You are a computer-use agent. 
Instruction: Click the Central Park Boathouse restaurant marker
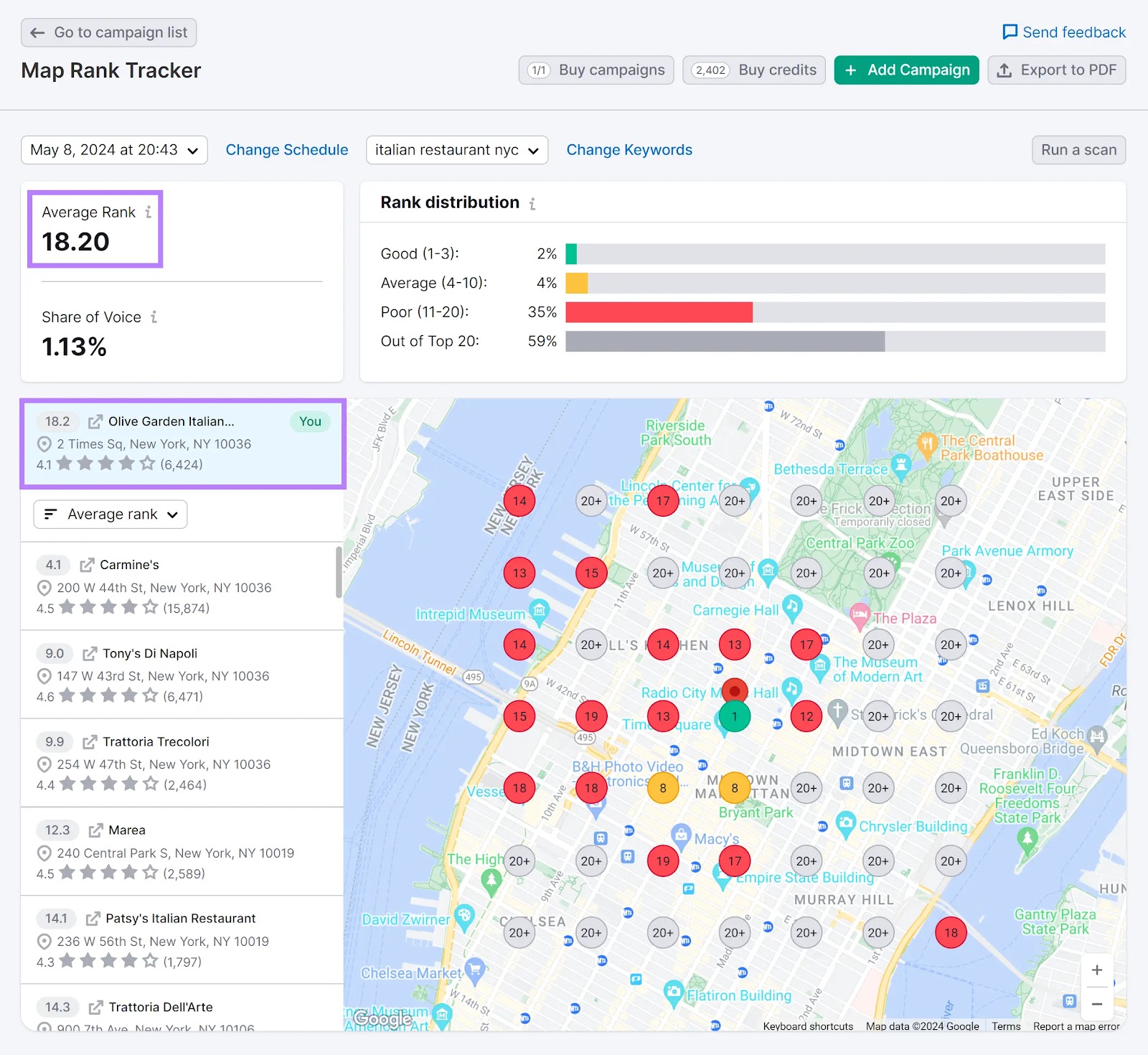pos(928,446)
